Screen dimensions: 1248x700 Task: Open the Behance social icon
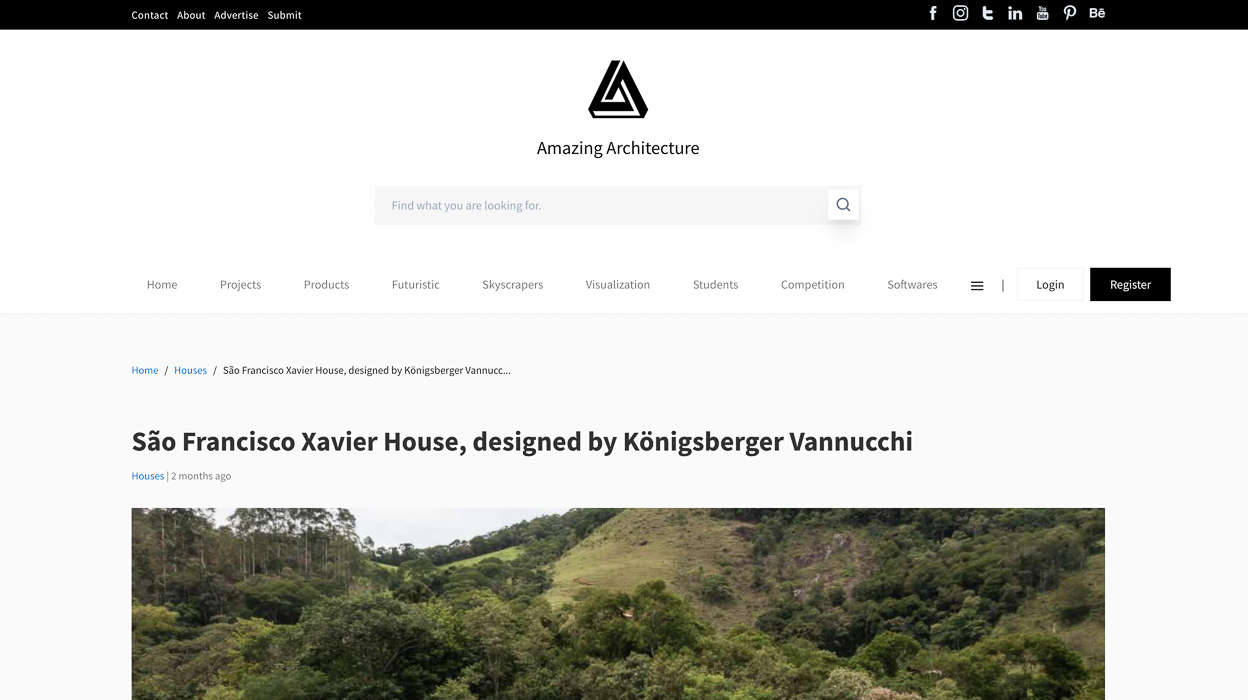click(1097, 13)
